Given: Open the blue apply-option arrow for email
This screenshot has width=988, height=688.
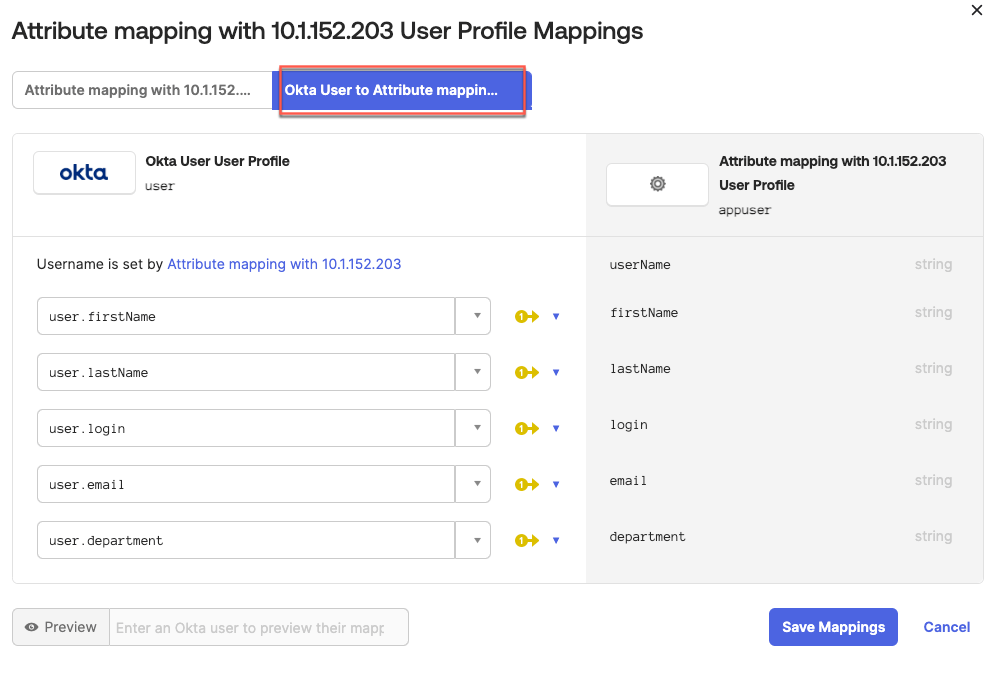Looking at the screenshot, I should pyautogui.click(x=556, y=484).
